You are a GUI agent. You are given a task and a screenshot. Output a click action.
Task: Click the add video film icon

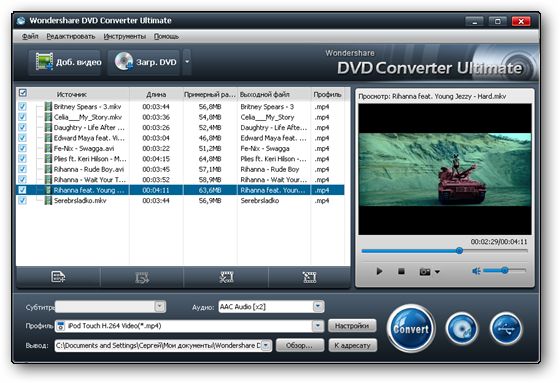tap(44, 61)
